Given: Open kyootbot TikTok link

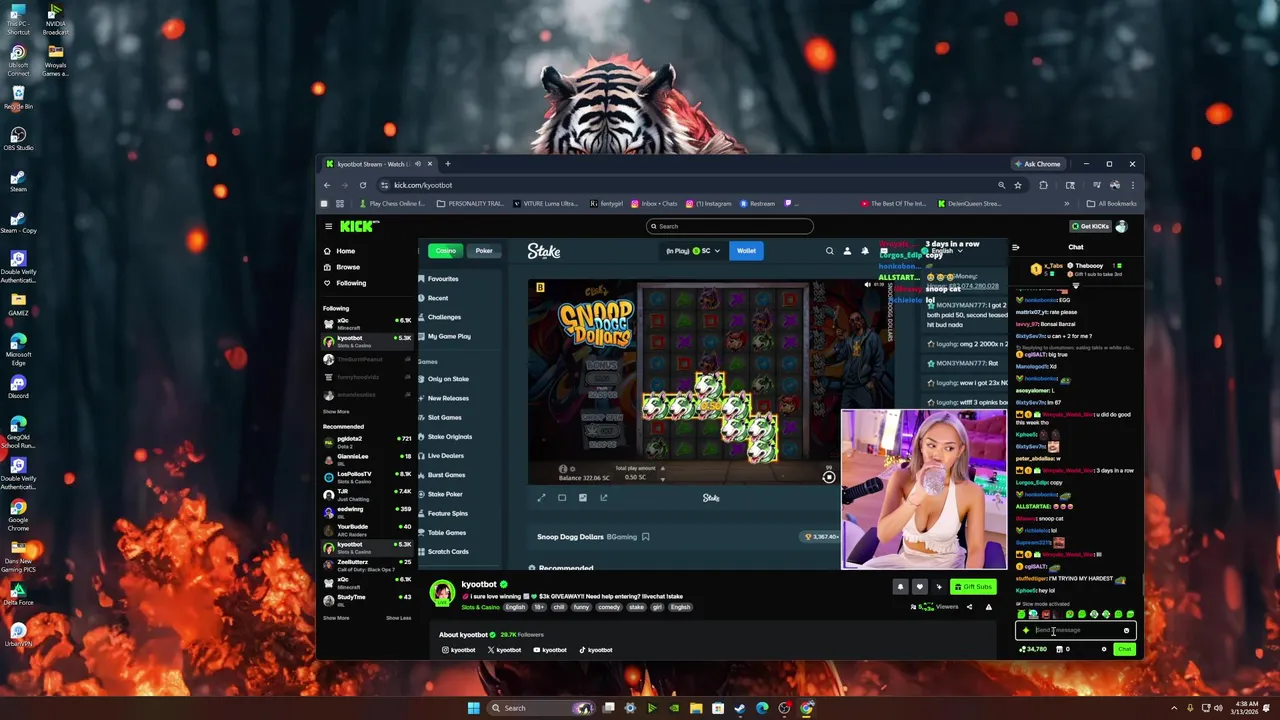Looking at the screenshot, I should click(x=595, y=650).
